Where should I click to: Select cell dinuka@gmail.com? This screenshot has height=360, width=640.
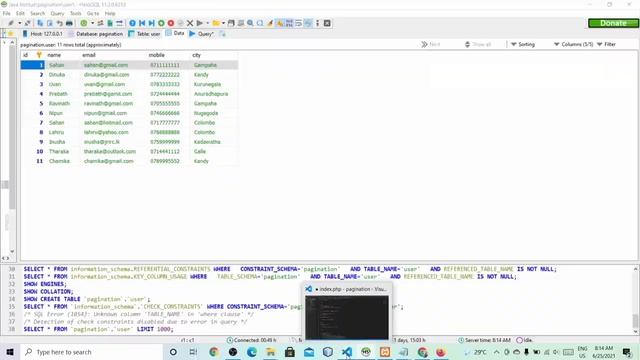click(107, 75)
